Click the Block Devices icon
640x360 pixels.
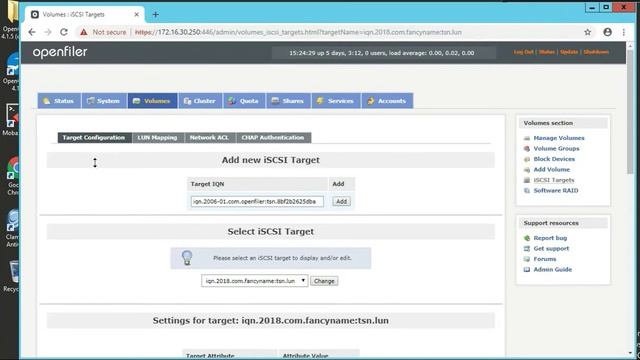pos(527,159)
